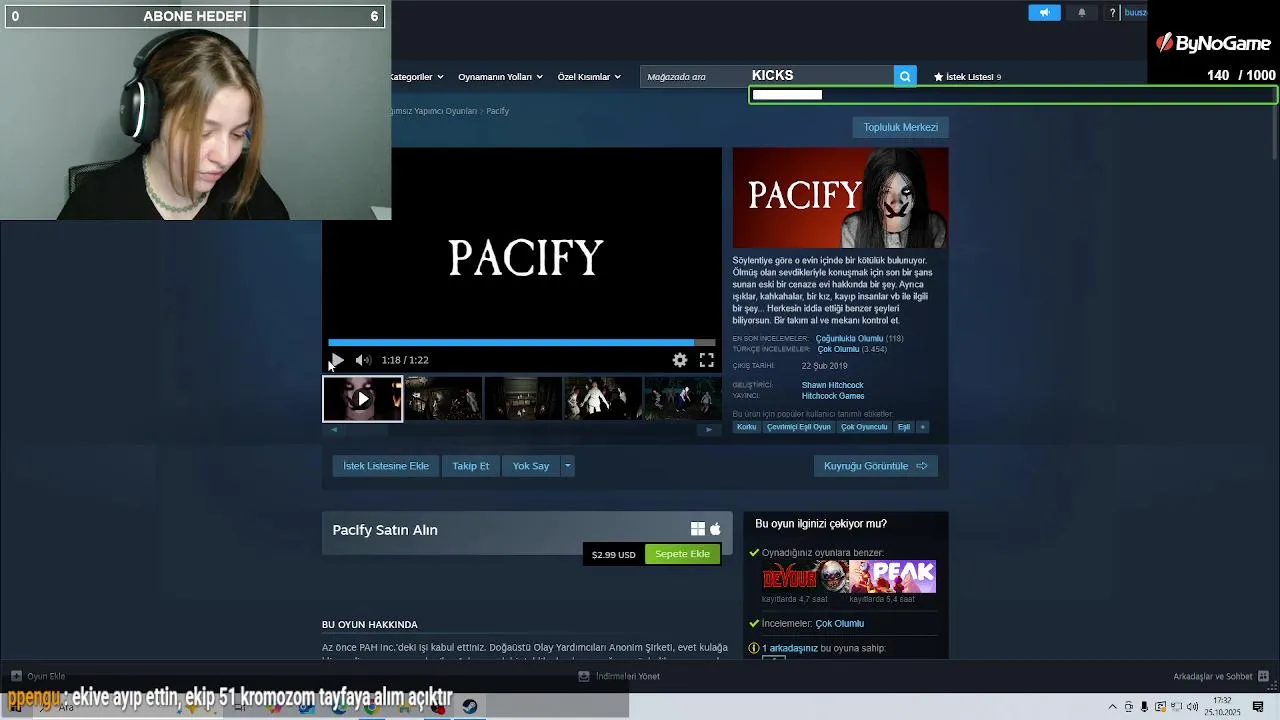Play the Pacify trailer video
This screenshot has height=720, width=1280.
(337, 360)
